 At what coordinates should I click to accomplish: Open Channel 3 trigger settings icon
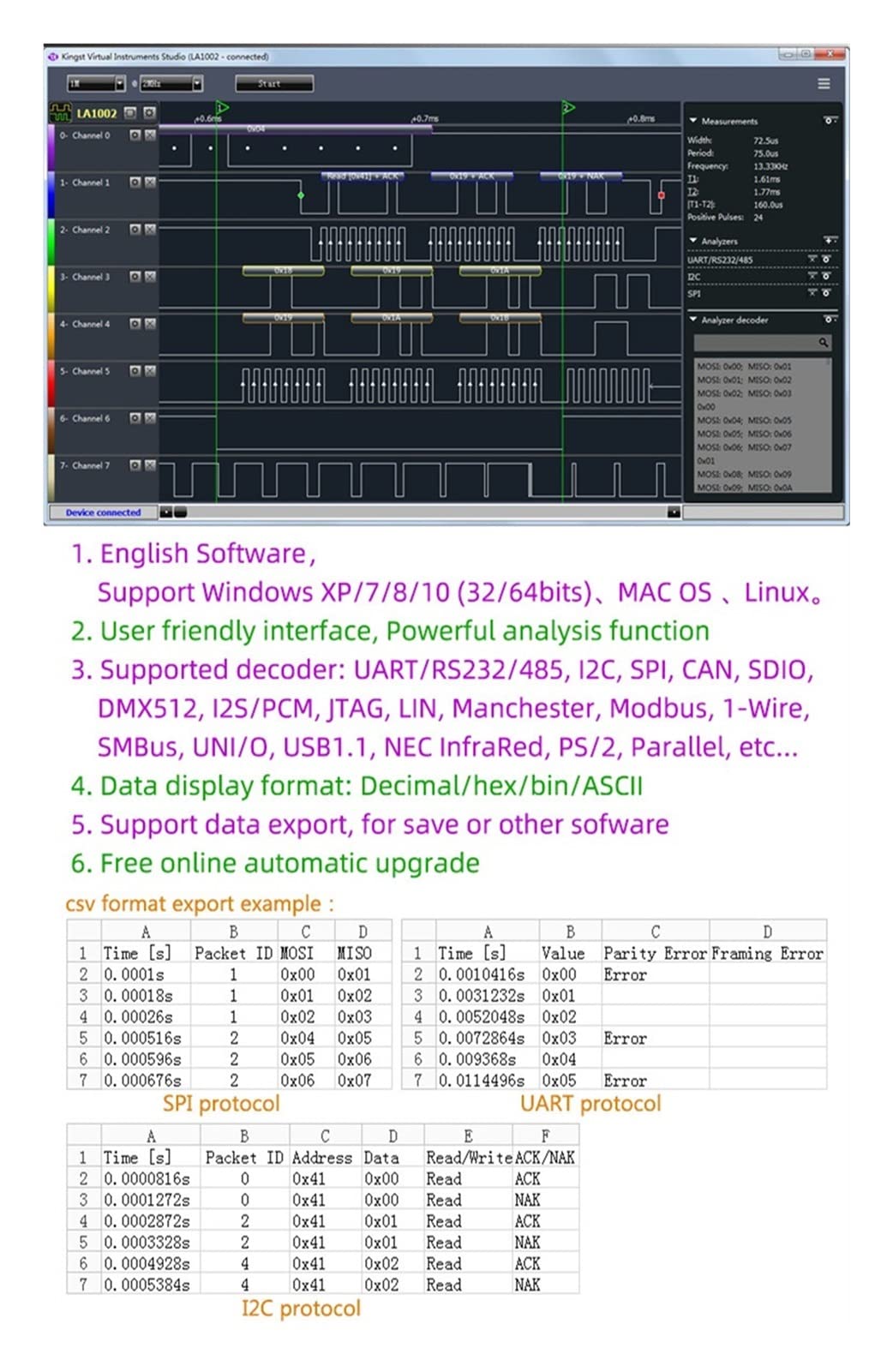point(135,277)
